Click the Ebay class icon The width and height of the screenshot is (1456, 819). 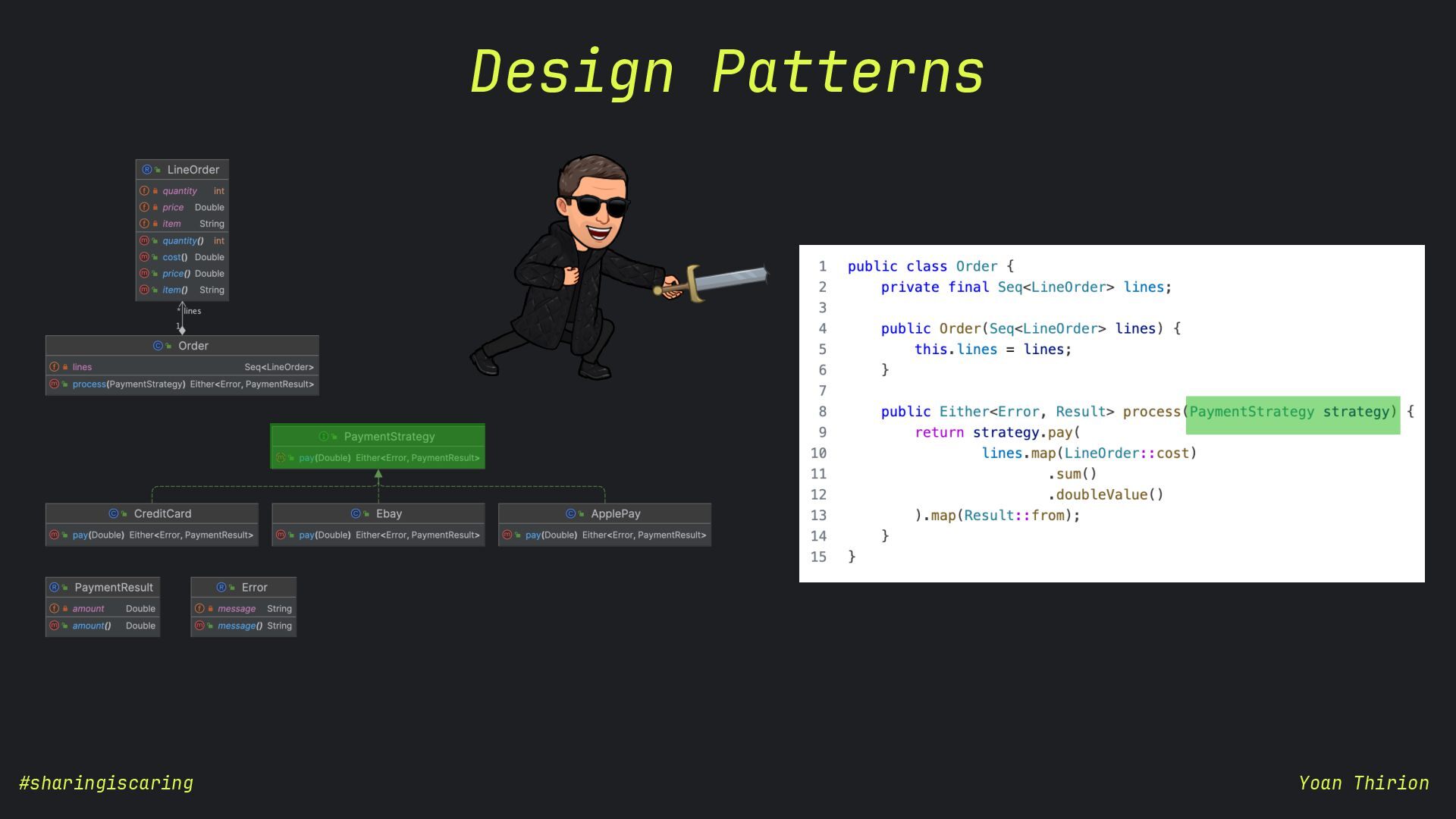(x=356, y=514)
